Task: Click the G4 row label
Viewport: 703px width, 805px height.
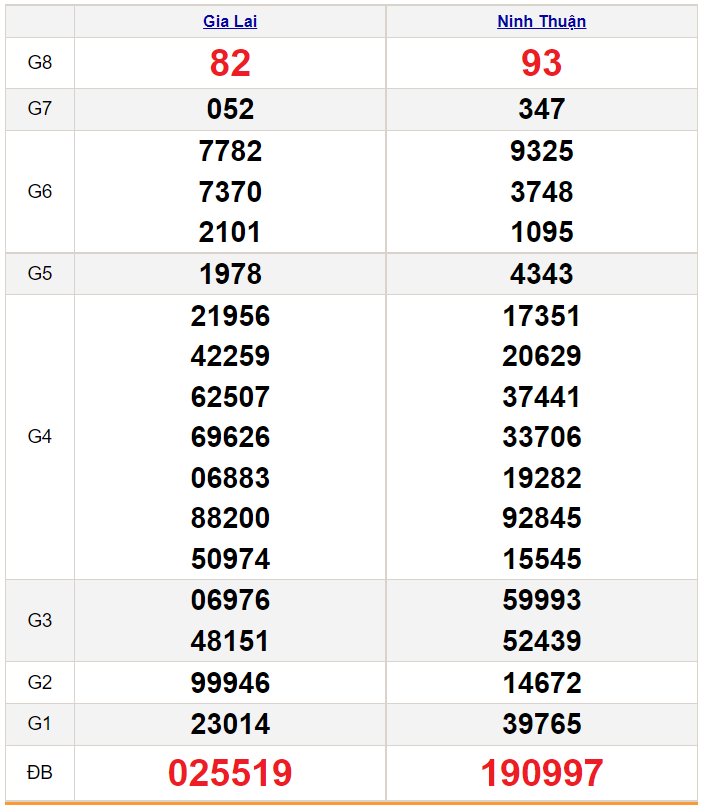Action: pos(40,437)
